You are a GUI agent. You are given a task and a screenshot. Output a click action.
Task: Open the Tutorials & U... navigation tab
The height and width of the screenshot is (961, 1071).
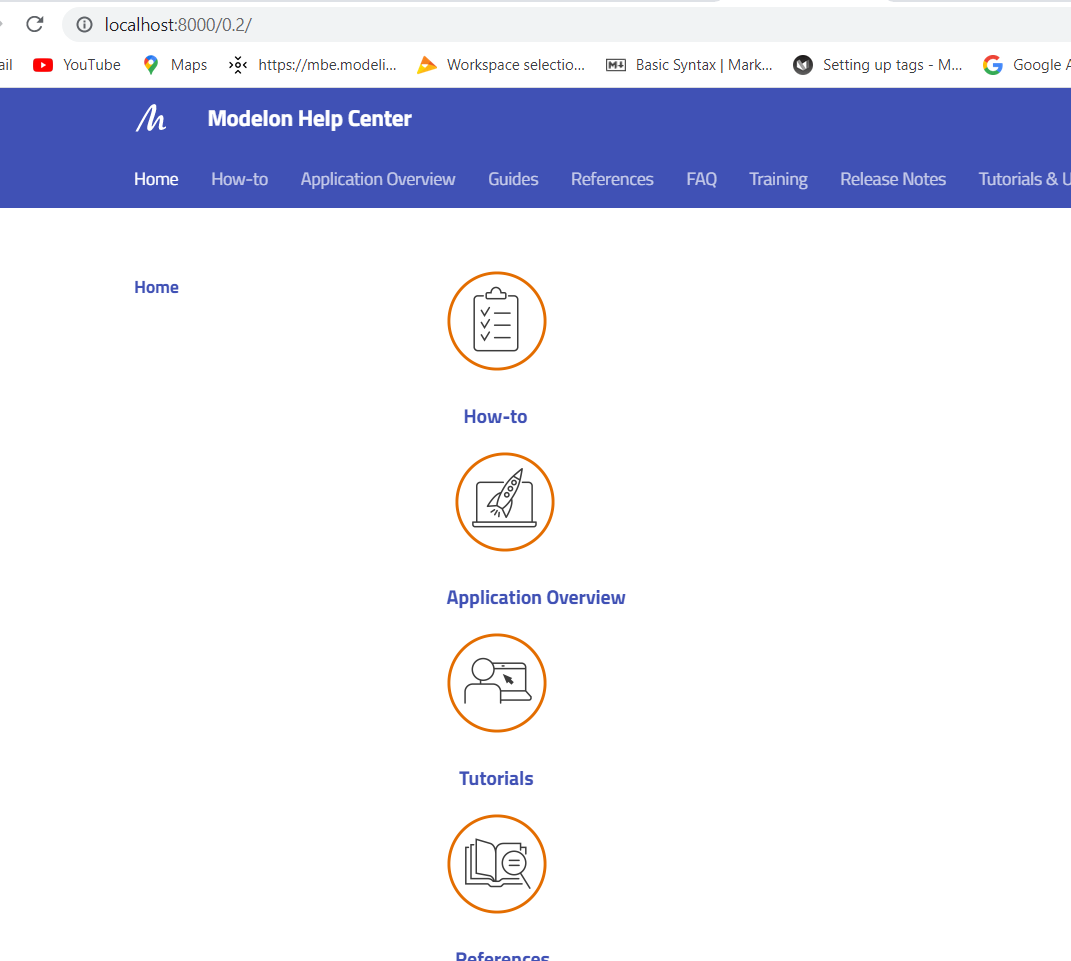click(x=1025, y=179)
